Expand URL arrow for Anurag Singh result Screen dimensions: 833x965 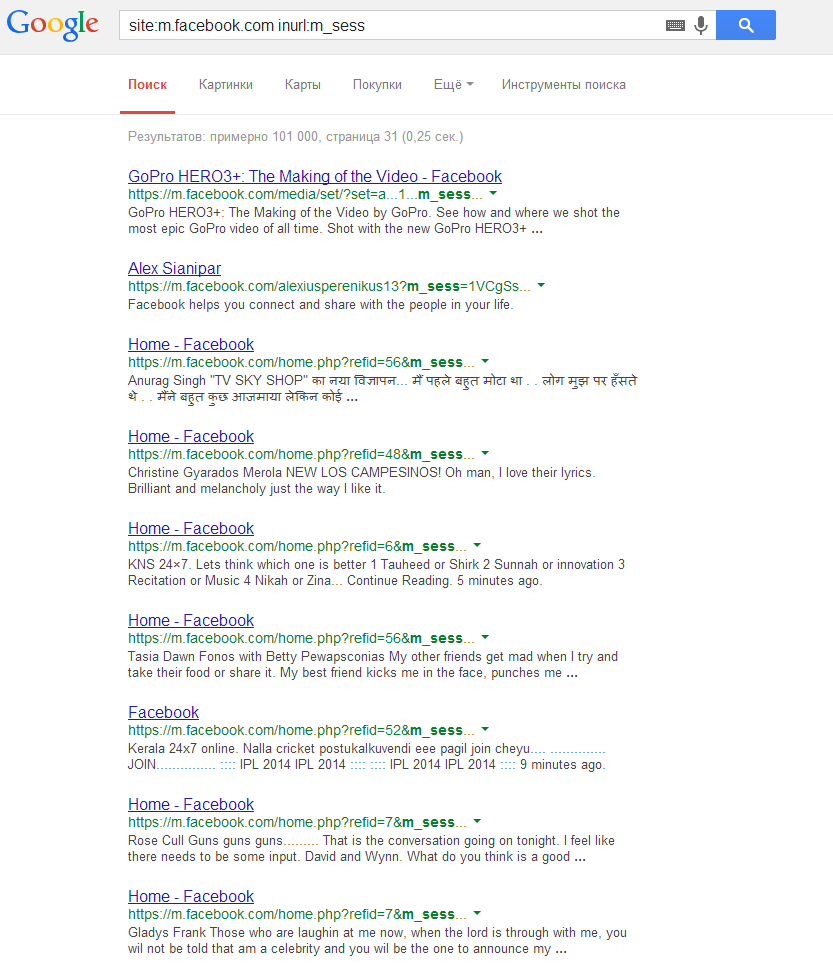[485, 361]
